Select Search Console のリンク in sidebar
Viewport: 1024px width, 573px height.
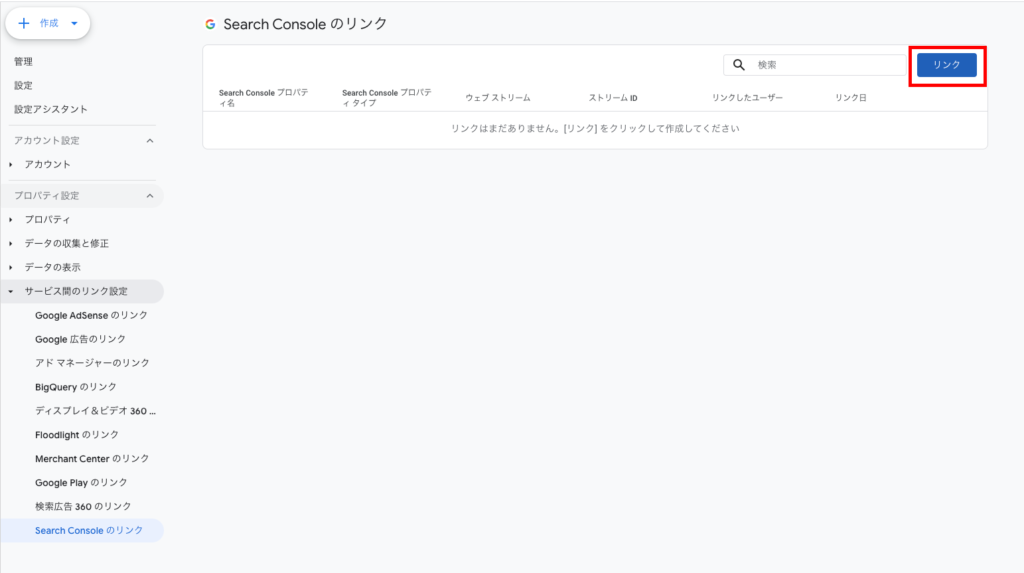coord(82,531)
